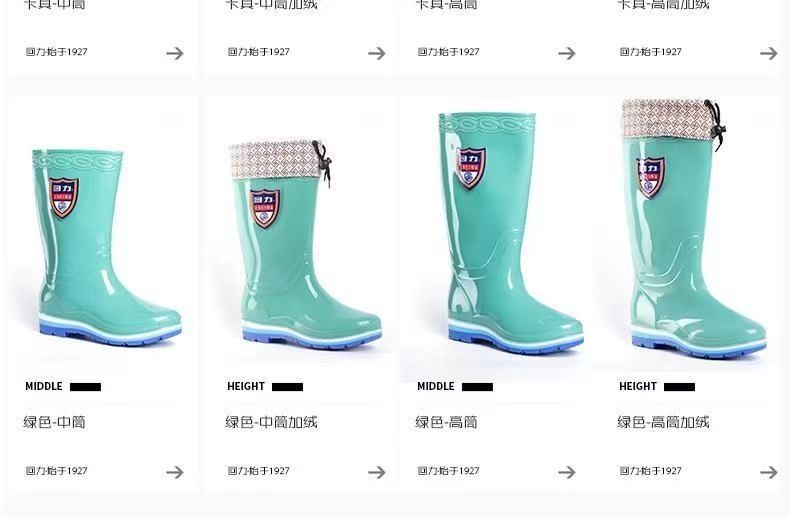The height and width of the screenshot is (522, 790).
Task: Click the 卡其-高筒加绒 title at top
Action: point(663,5)
